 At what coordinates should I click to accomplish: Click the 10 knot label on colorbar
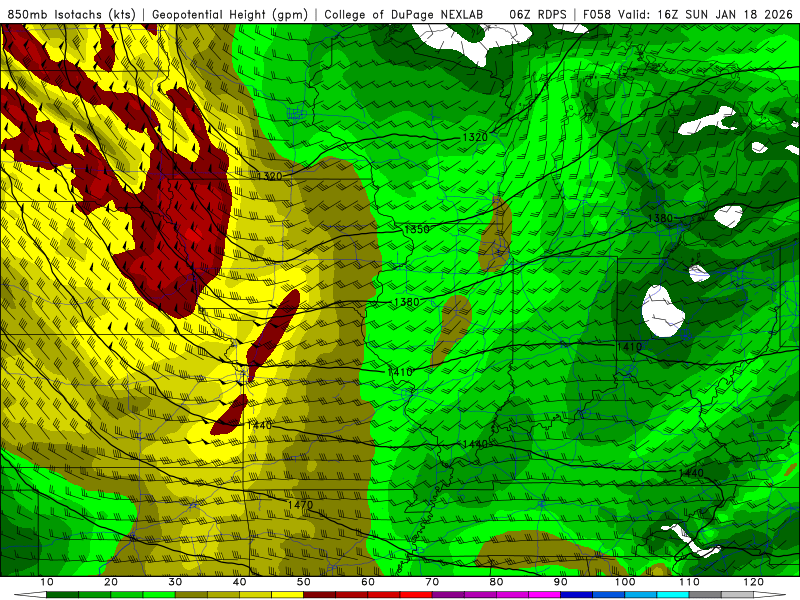coord(46,582)
